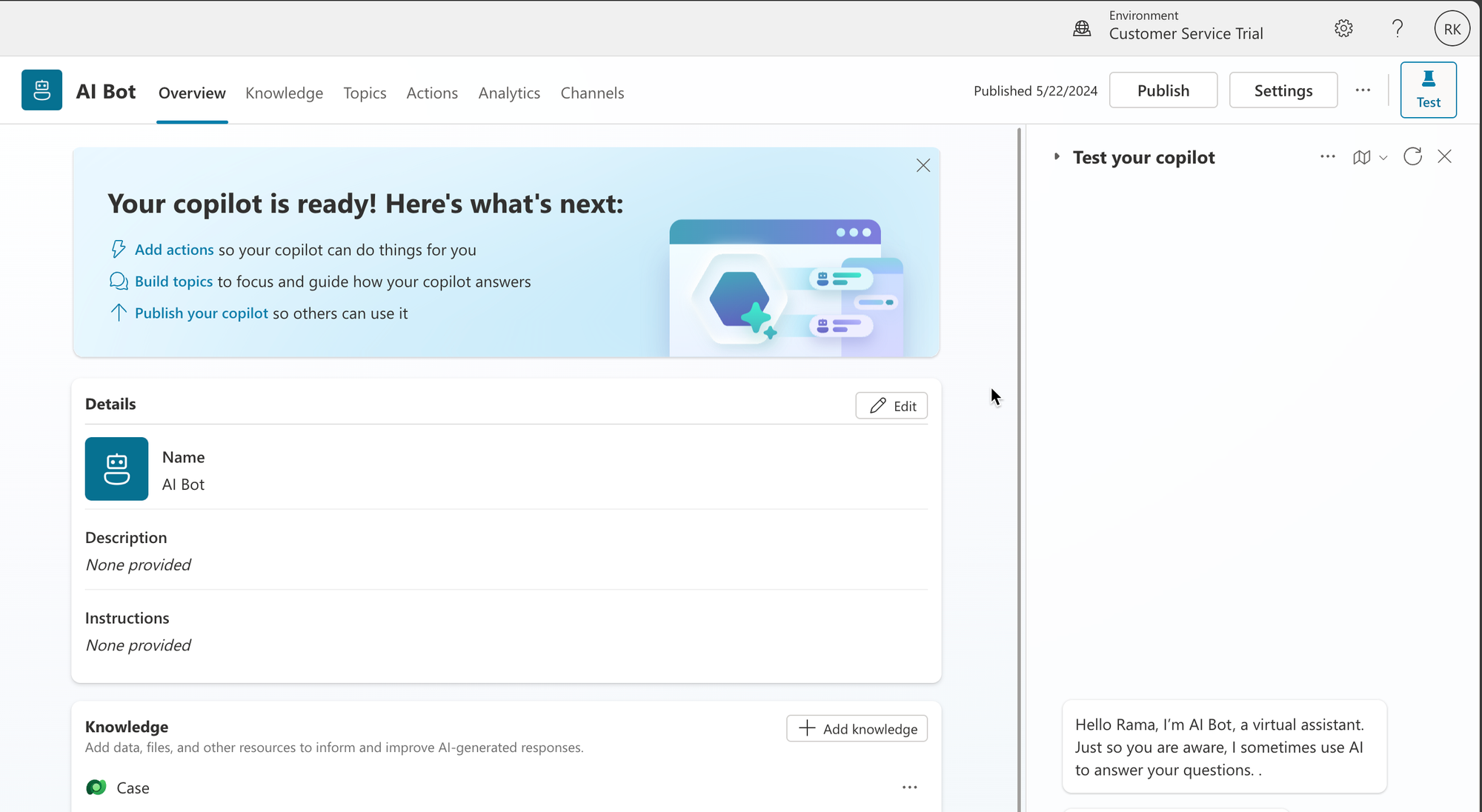
Task: Expand the Test your copilot triangle
Action: point(1057,156)
